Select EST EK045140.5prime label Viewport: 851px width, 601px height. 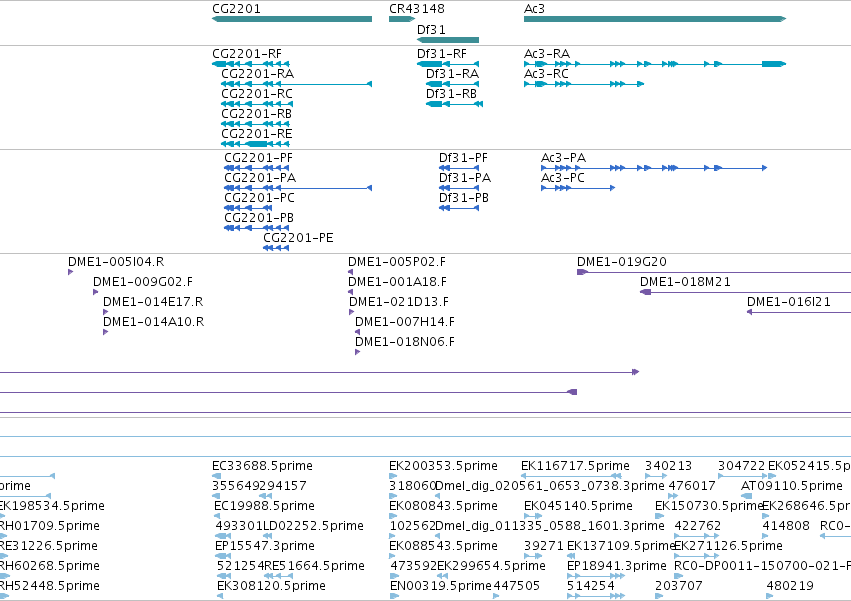tap(578, 507)
